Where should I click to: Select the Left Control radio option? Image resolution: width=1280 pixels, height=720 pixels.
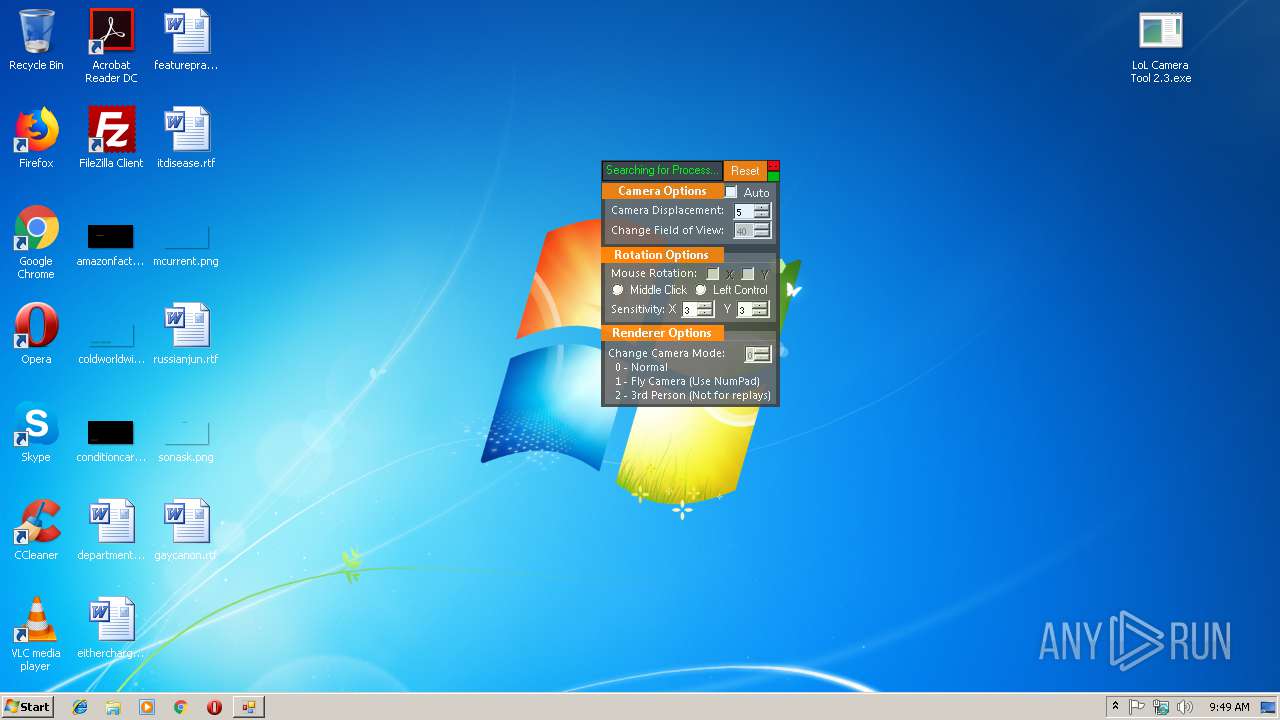click(701, 290)
